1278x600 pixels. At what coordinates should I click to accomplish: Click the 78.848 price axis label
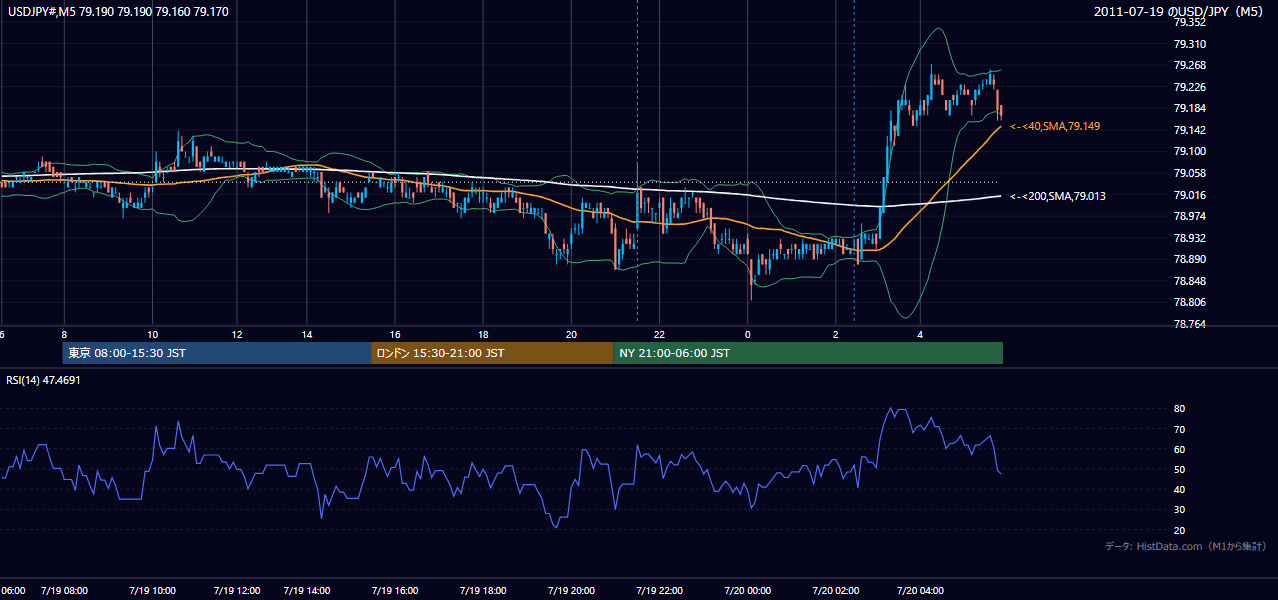coord(1191,281)
